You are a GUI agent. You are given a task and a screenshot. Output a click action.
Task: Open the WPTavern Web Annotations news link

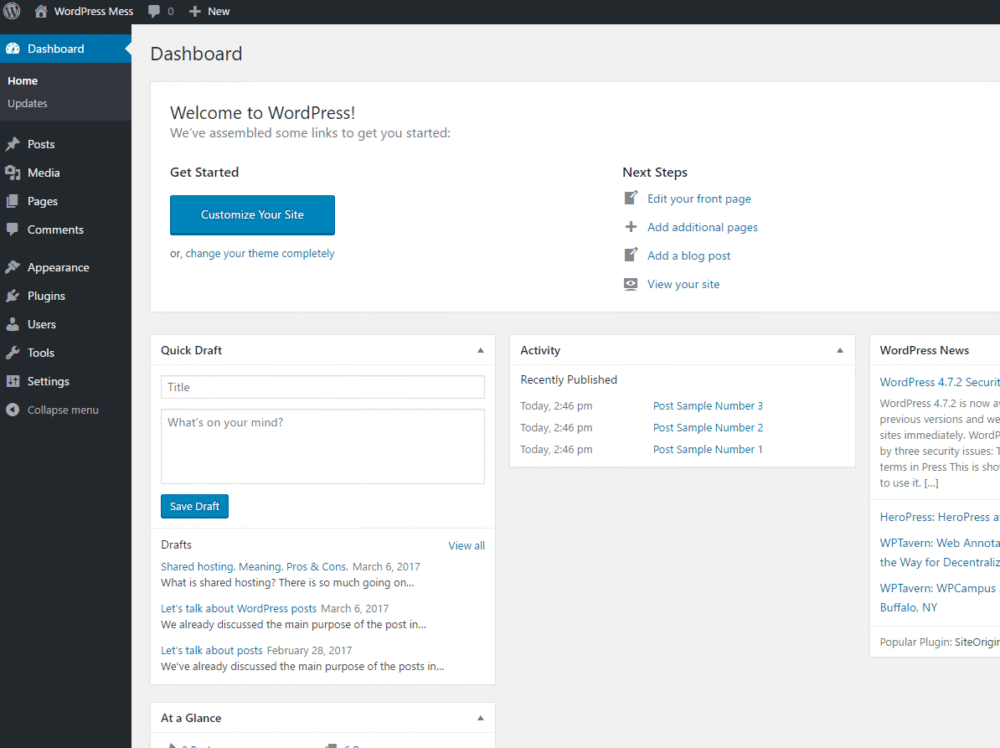click(x=939, y=552)
